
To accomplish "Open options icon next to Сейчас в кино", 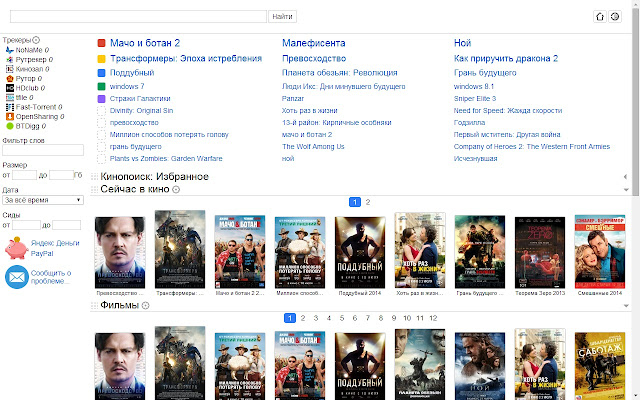I will pyautogui.click(x=176, y=189).
